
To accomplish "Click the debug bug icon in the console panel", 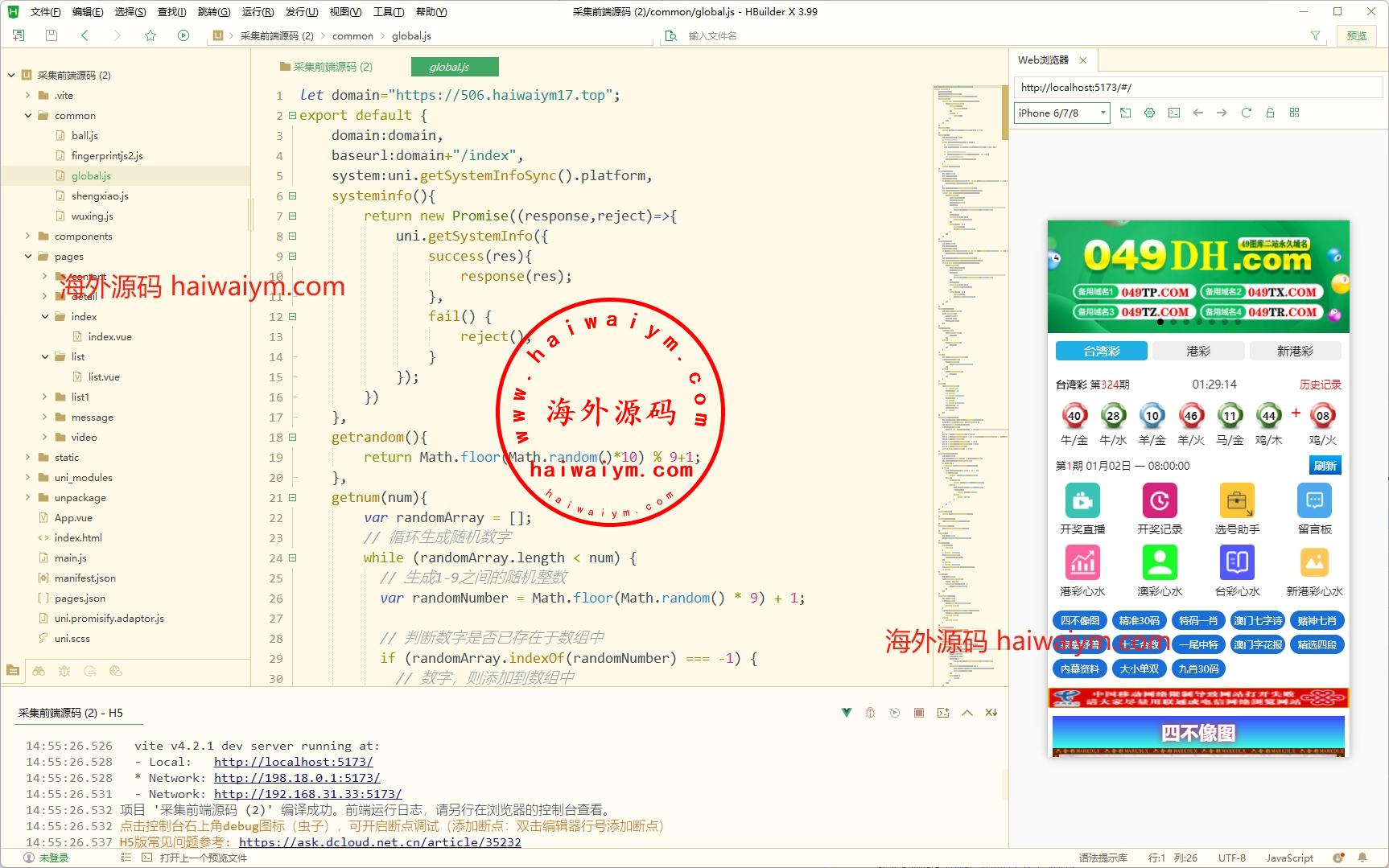I will tap(870, 713).
